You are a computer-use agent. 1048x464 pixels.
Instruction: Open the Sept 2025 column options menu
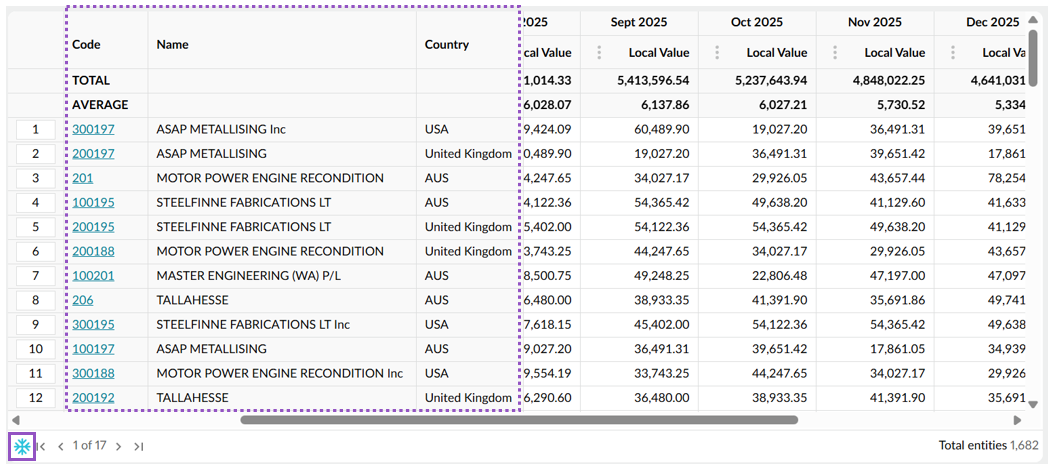599,52
